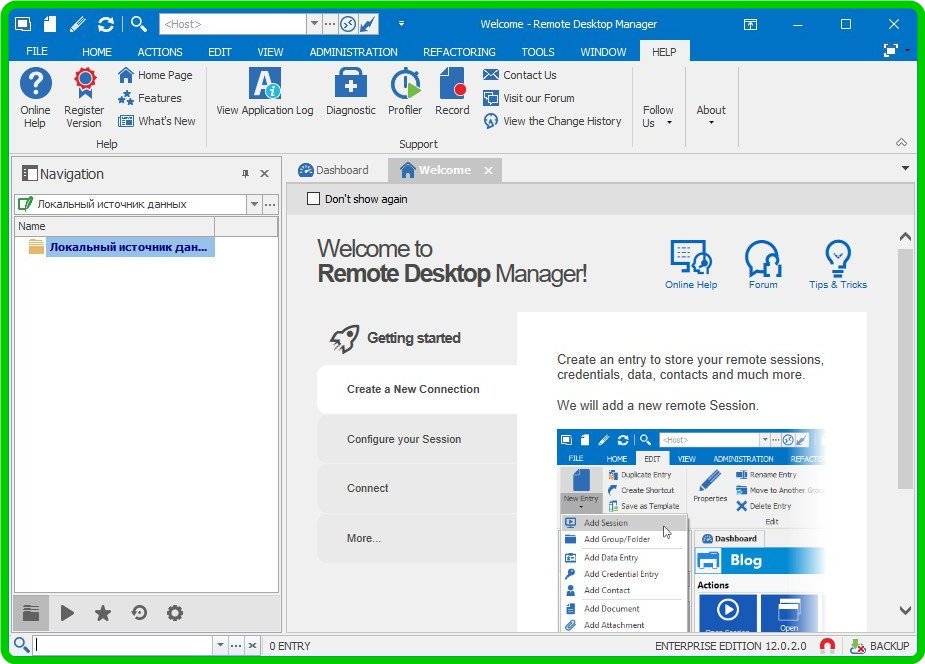The image size is (925, 664).
Task: Click Contact Us in Support group
Action: pyautogui.click(x=519, y=75)
